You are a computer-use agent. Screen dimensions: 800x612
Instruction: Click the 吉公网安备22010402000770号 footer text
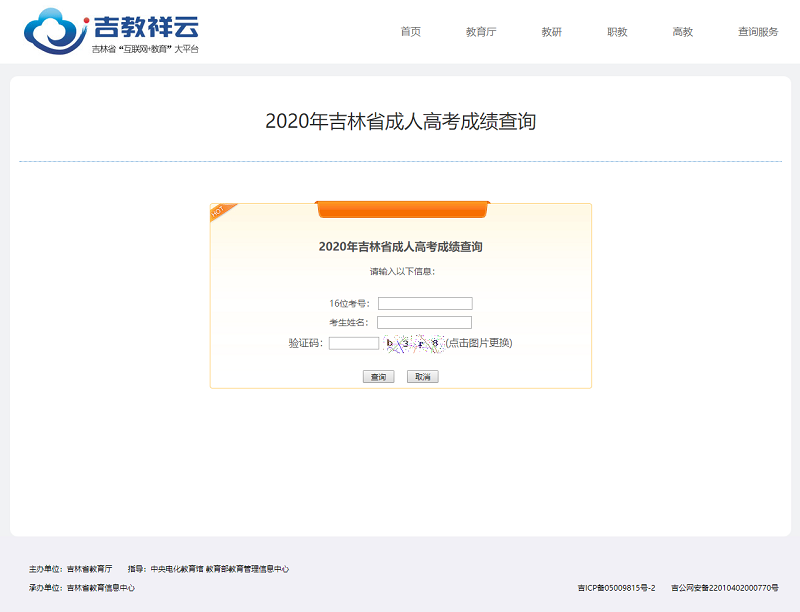pyautogui.click(x=724, y=588)
